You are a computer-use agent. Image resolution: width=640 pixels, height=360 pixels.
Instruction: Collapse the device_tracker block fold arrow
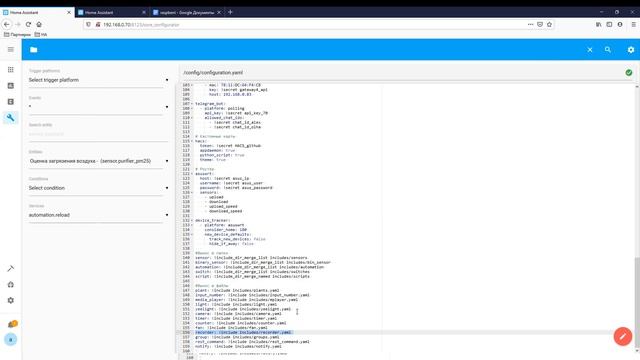(x=192, y=220)
